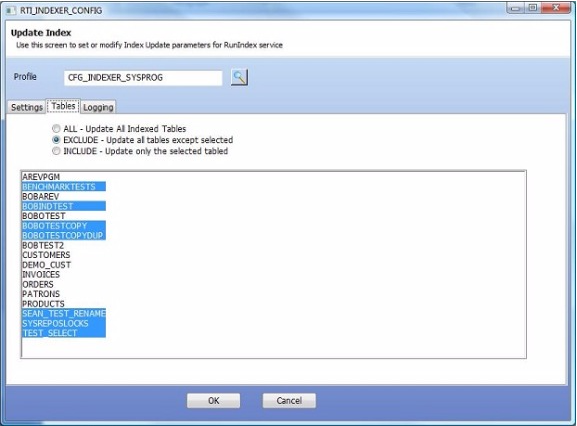The image size is (577, 426).
Task: Click the Cancel button
Action: tap(289, 401)
